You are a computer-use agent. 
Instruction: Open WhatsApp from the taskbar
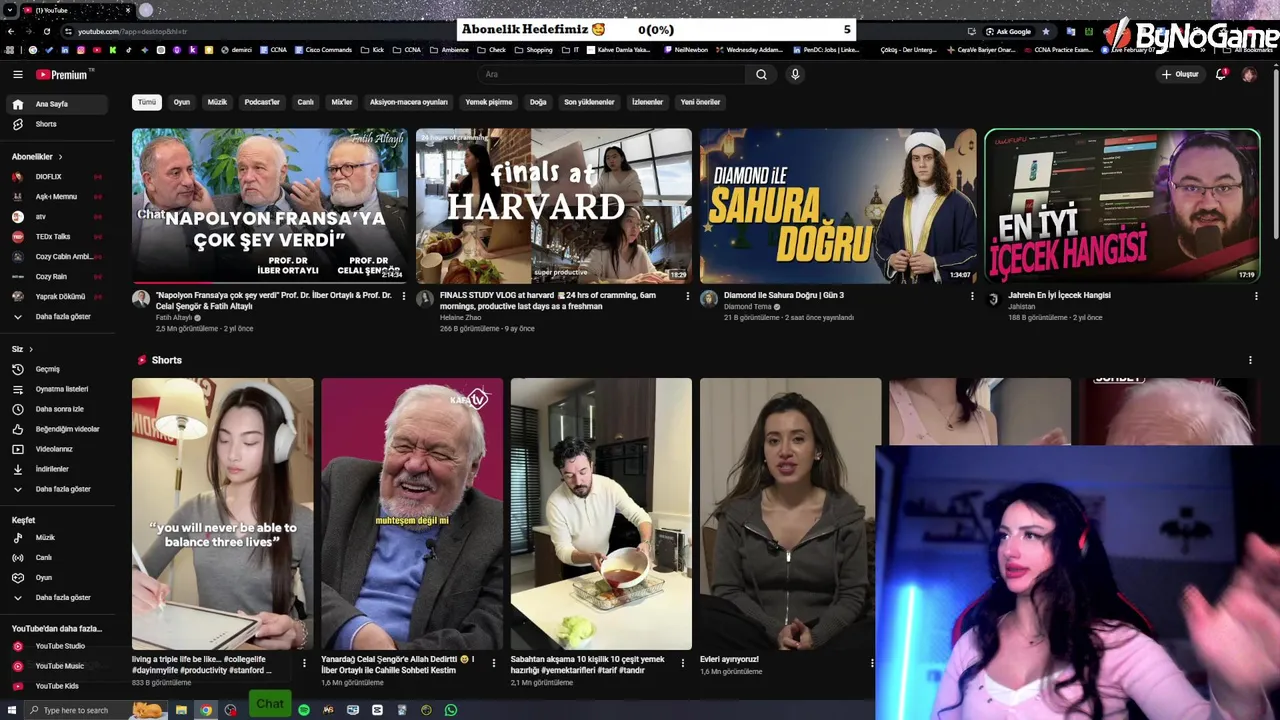(451, 710)
